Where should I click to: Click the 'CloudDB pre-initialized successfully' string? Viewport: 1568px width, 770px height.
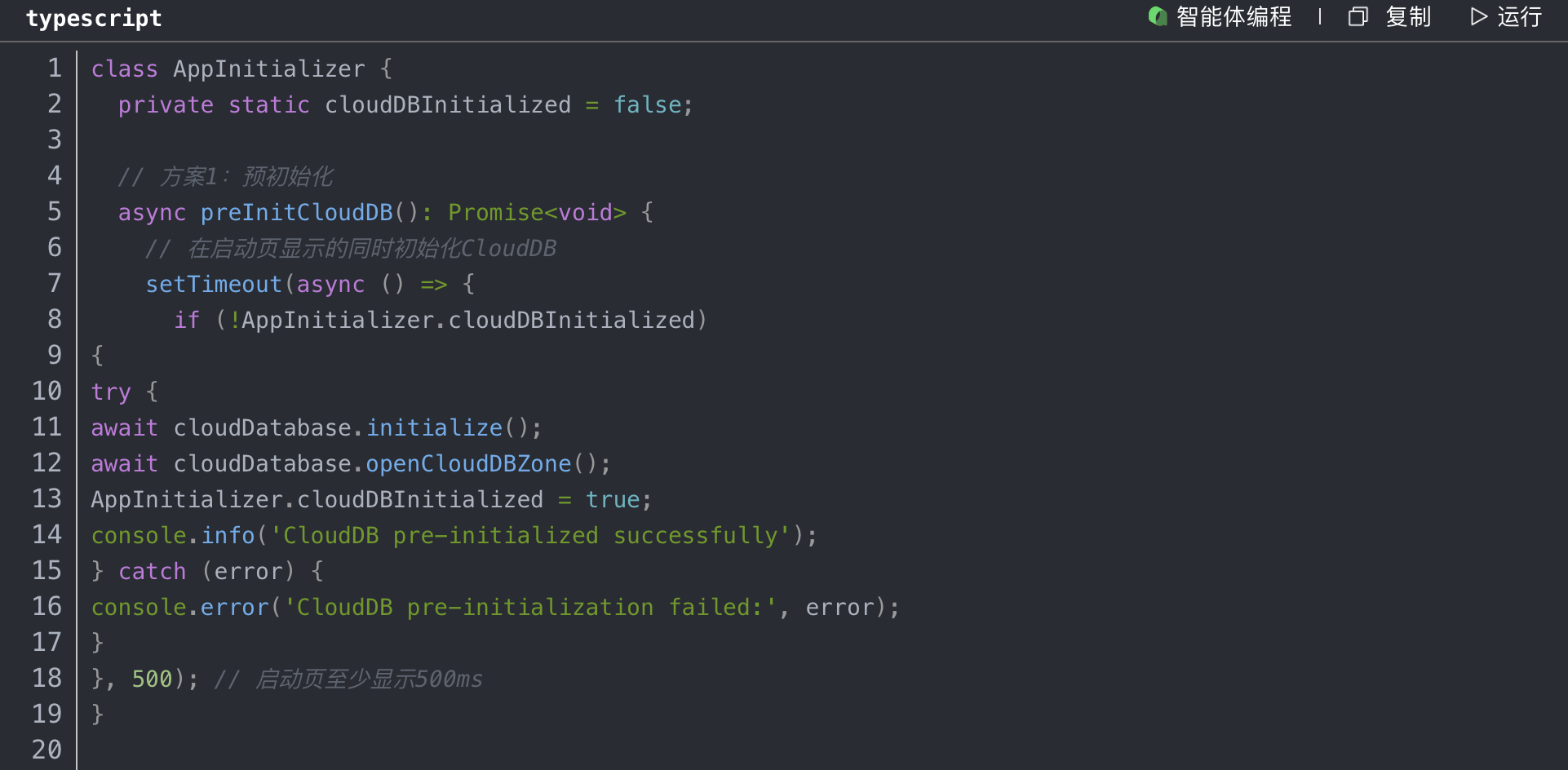[x=530, y=536]
